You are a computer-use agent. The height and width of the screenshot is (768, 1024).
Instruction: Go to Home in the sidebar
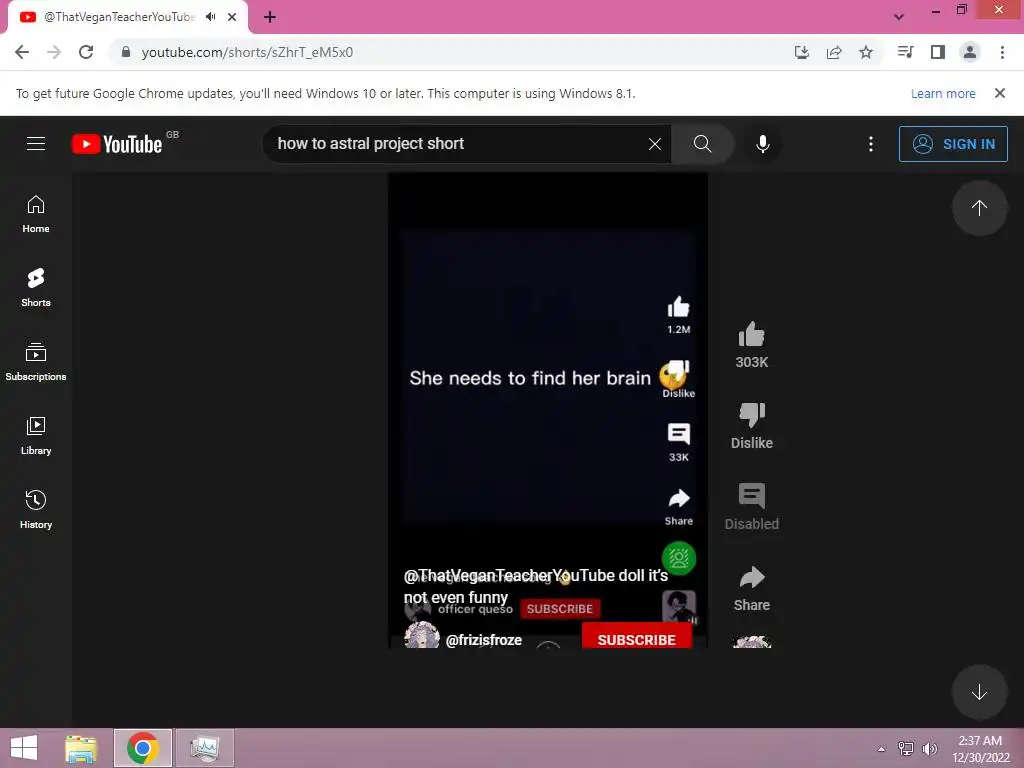tap(36, 215)
